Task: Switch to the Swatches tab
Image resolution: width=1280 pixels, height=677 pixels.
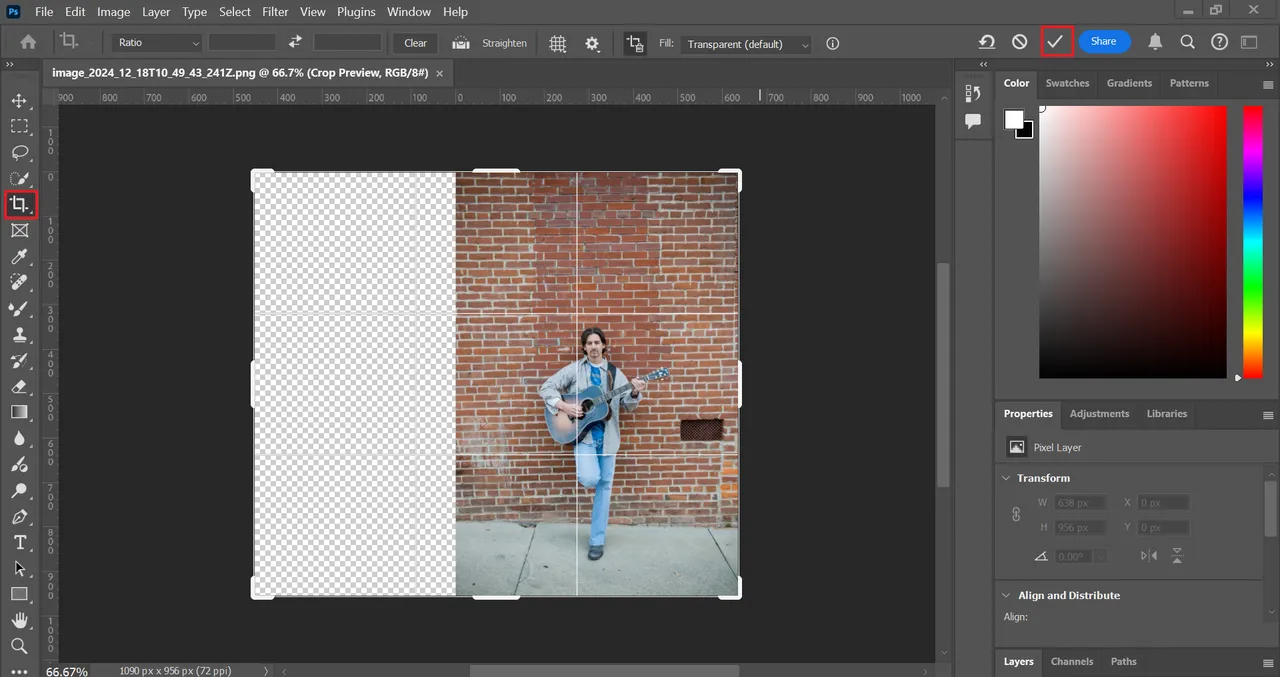Action: tap(1067, 83)
